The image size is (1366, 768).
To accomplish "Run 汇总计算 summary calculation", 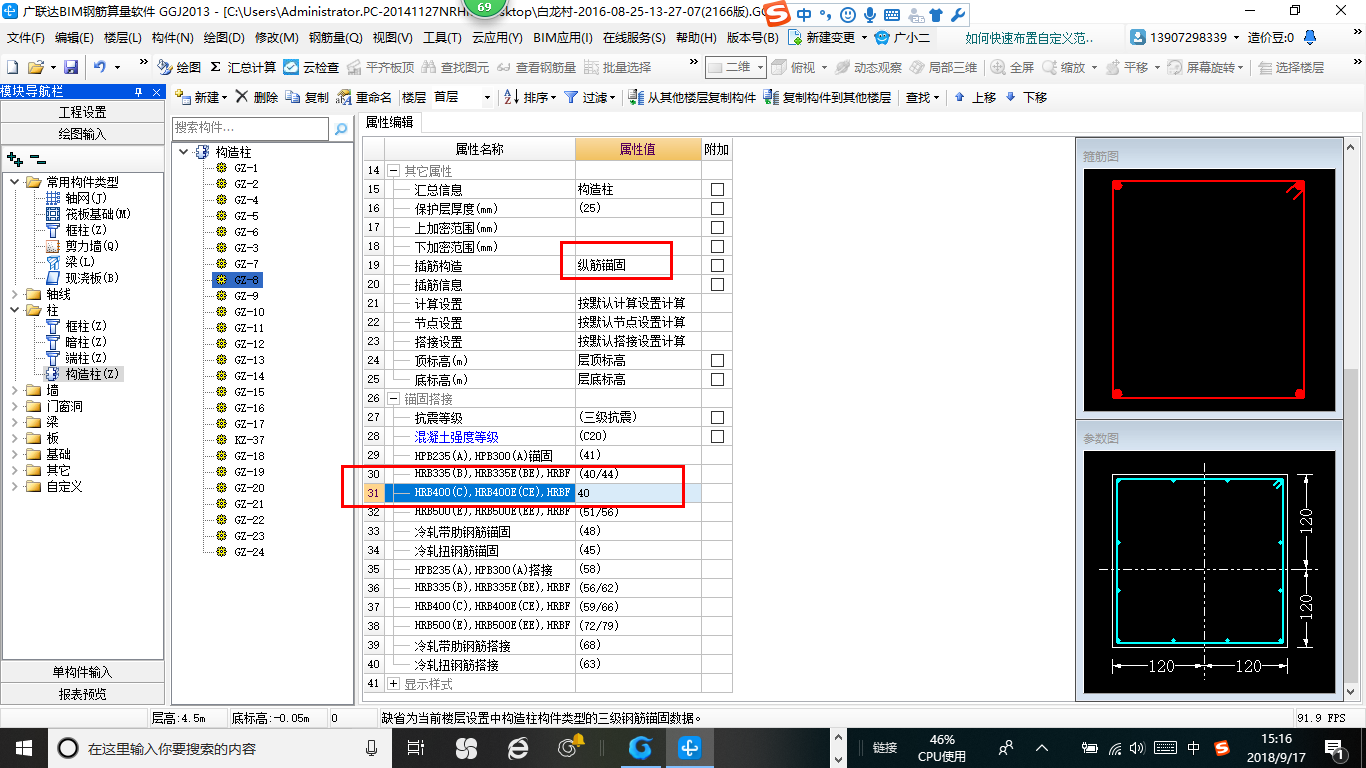I will (x=243, y=67).
